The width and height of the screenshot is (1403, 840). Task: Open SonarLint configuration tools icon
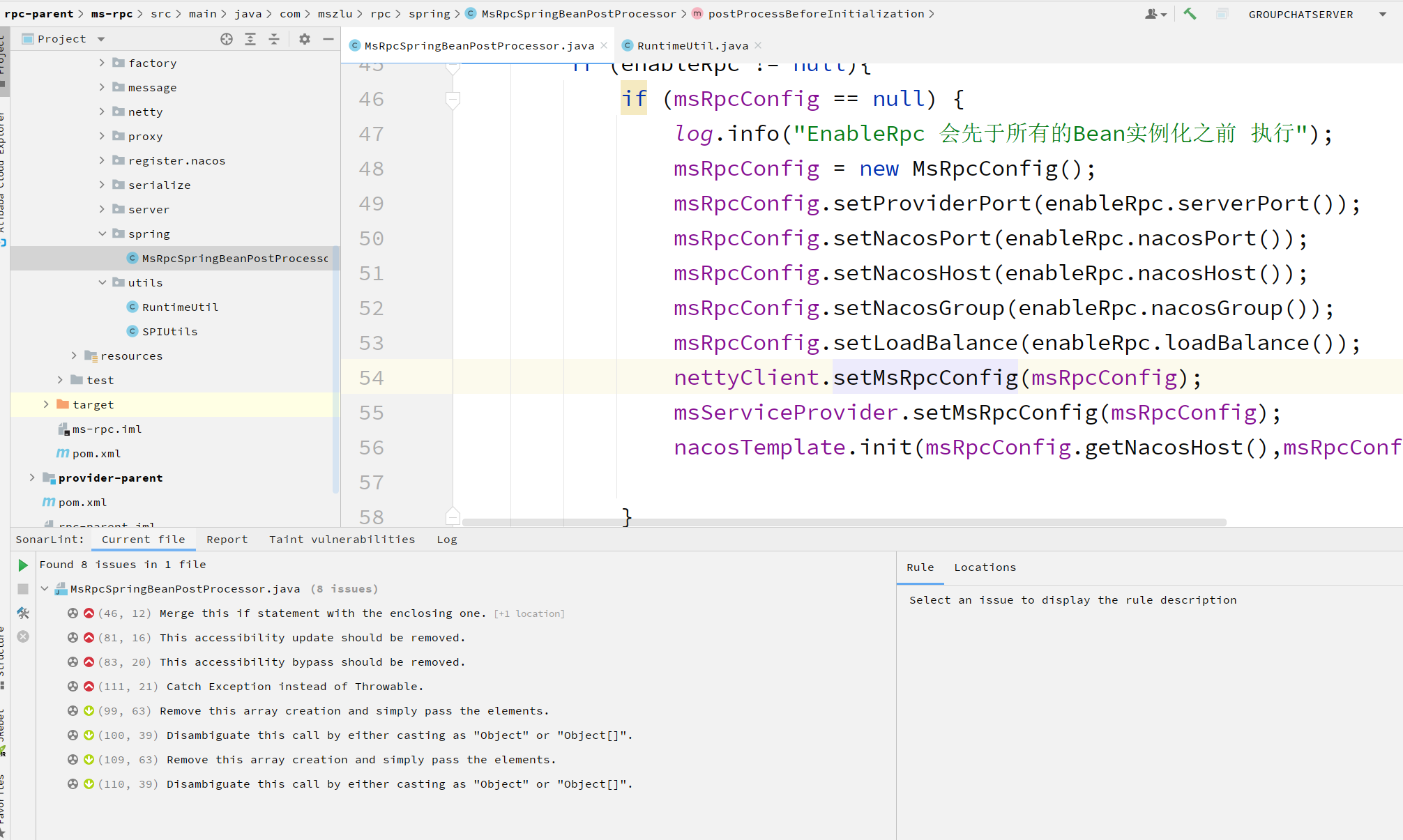point(23,613)
